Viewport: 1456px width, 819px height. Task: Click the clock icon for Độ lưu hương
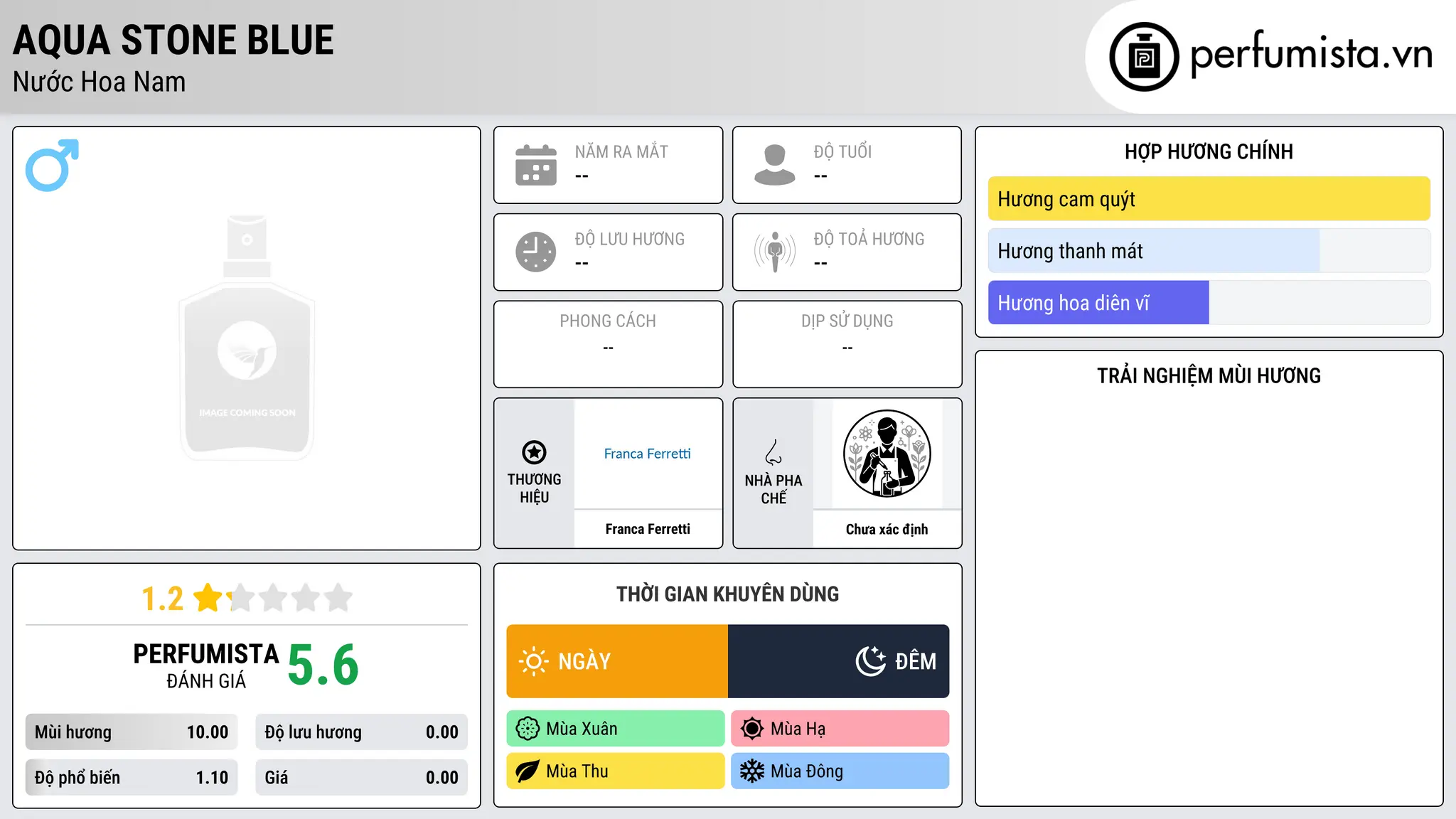pyautogui.click(x=536, y=252)
